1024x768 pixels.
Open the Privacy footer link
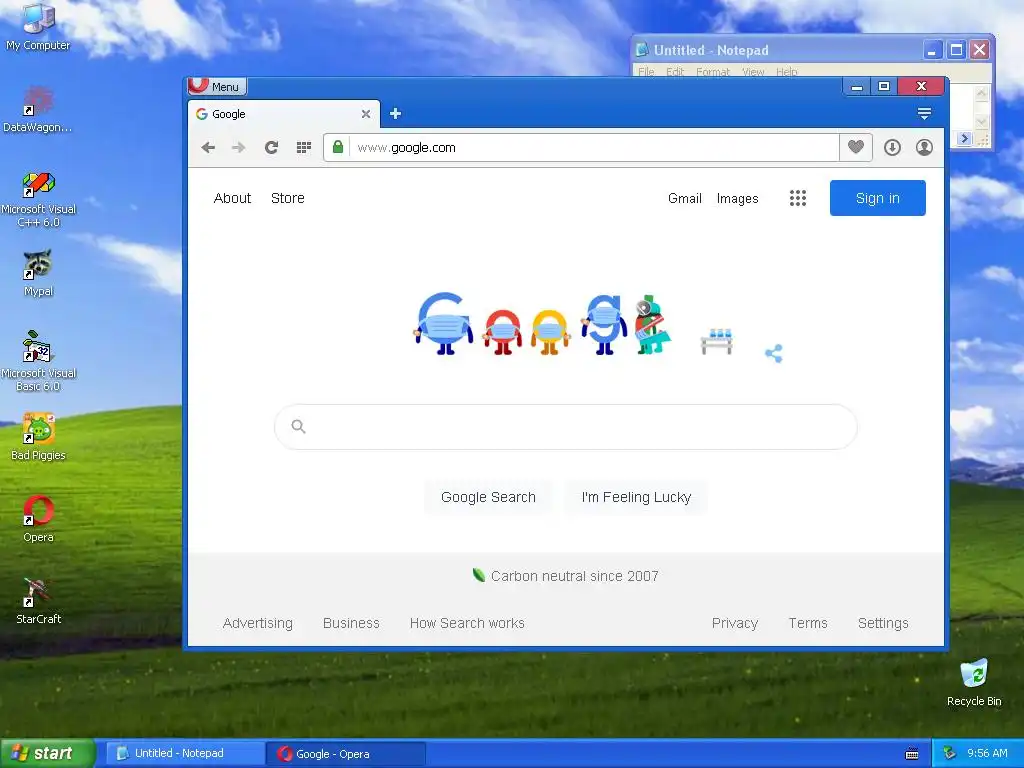pyautogui.click(x=735, y=623)
